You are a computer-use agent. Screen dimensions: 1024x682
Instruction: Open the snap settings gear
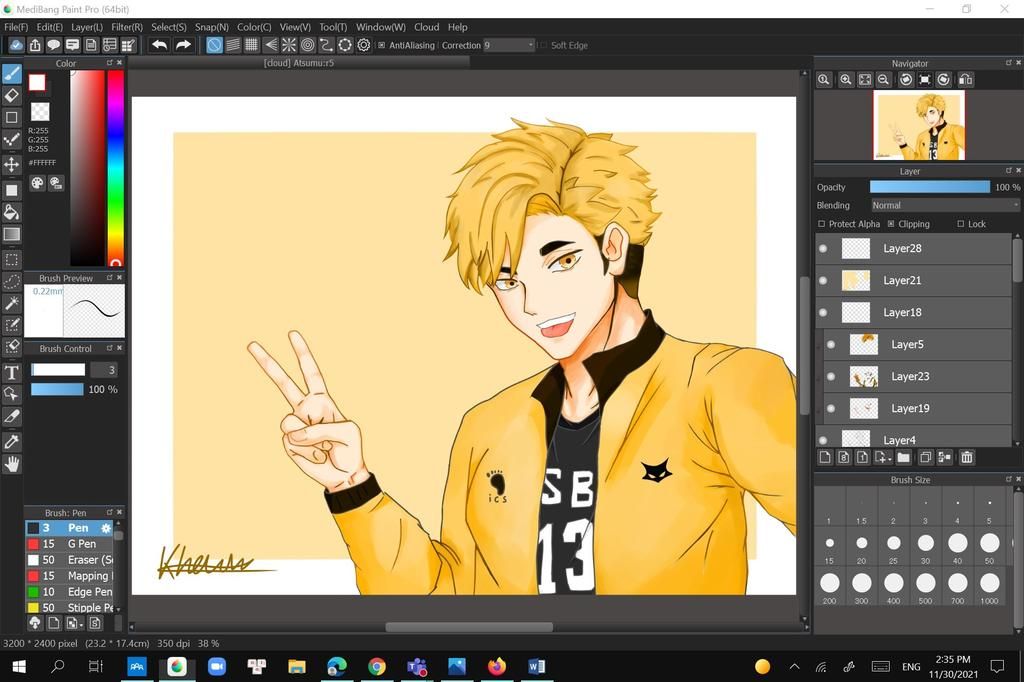coord(364,45)
